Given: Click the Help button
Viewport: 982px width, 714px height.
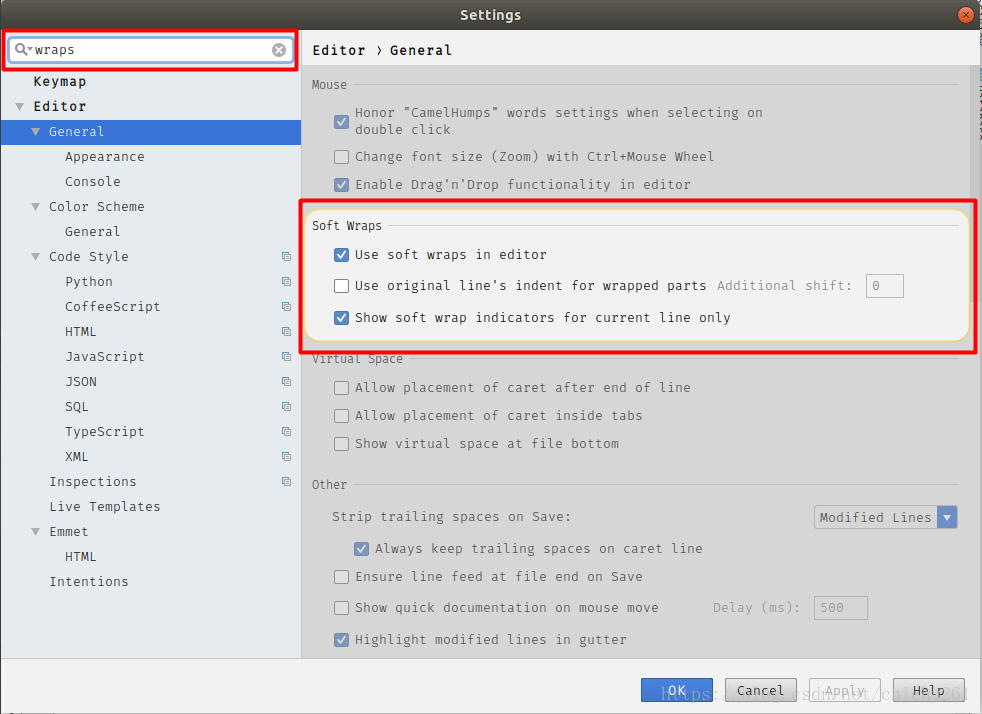Looking at the screenshot, I should [928, 690].
